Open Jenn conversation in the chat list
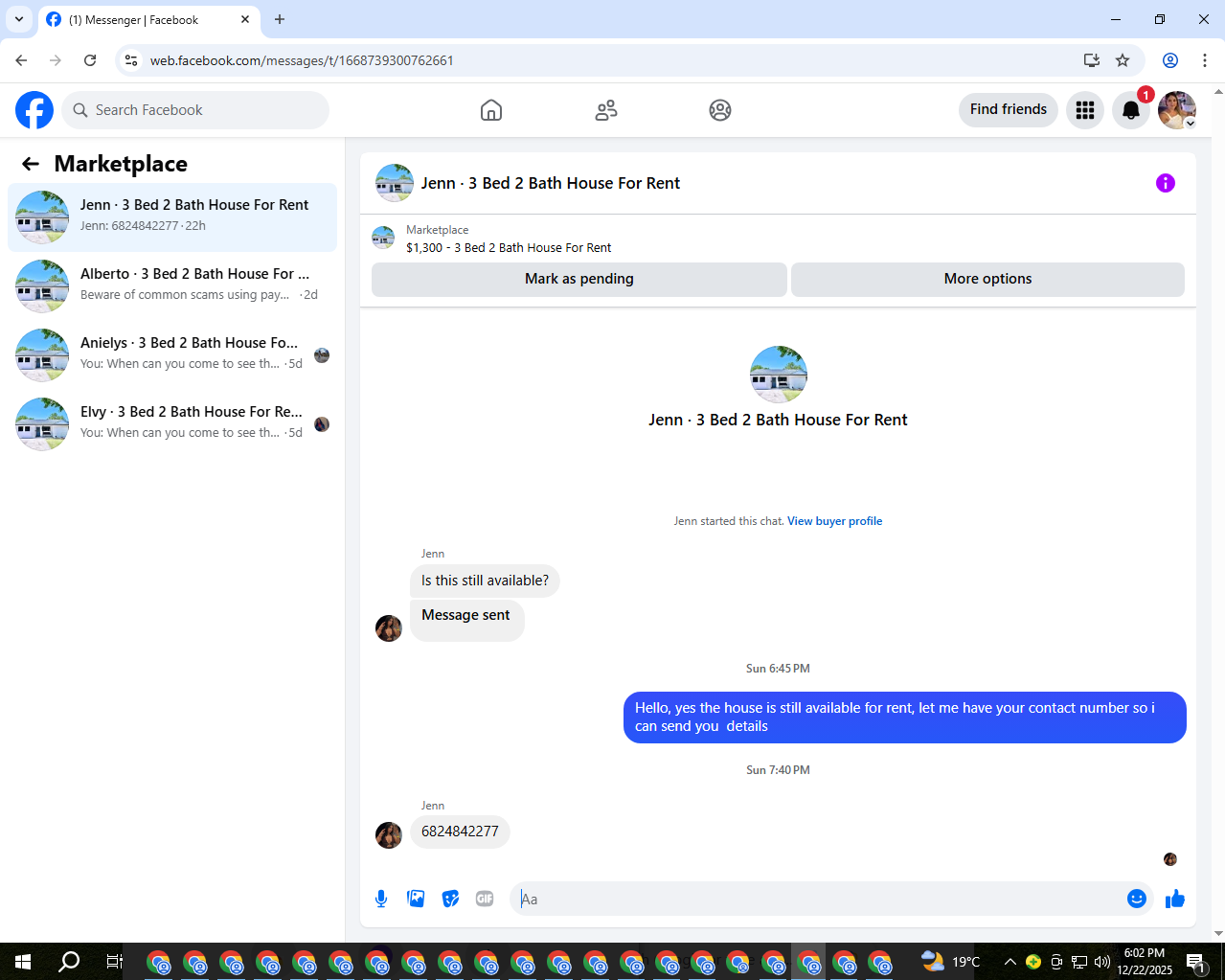Screen dimensions: 1225x980 [172, 217]
